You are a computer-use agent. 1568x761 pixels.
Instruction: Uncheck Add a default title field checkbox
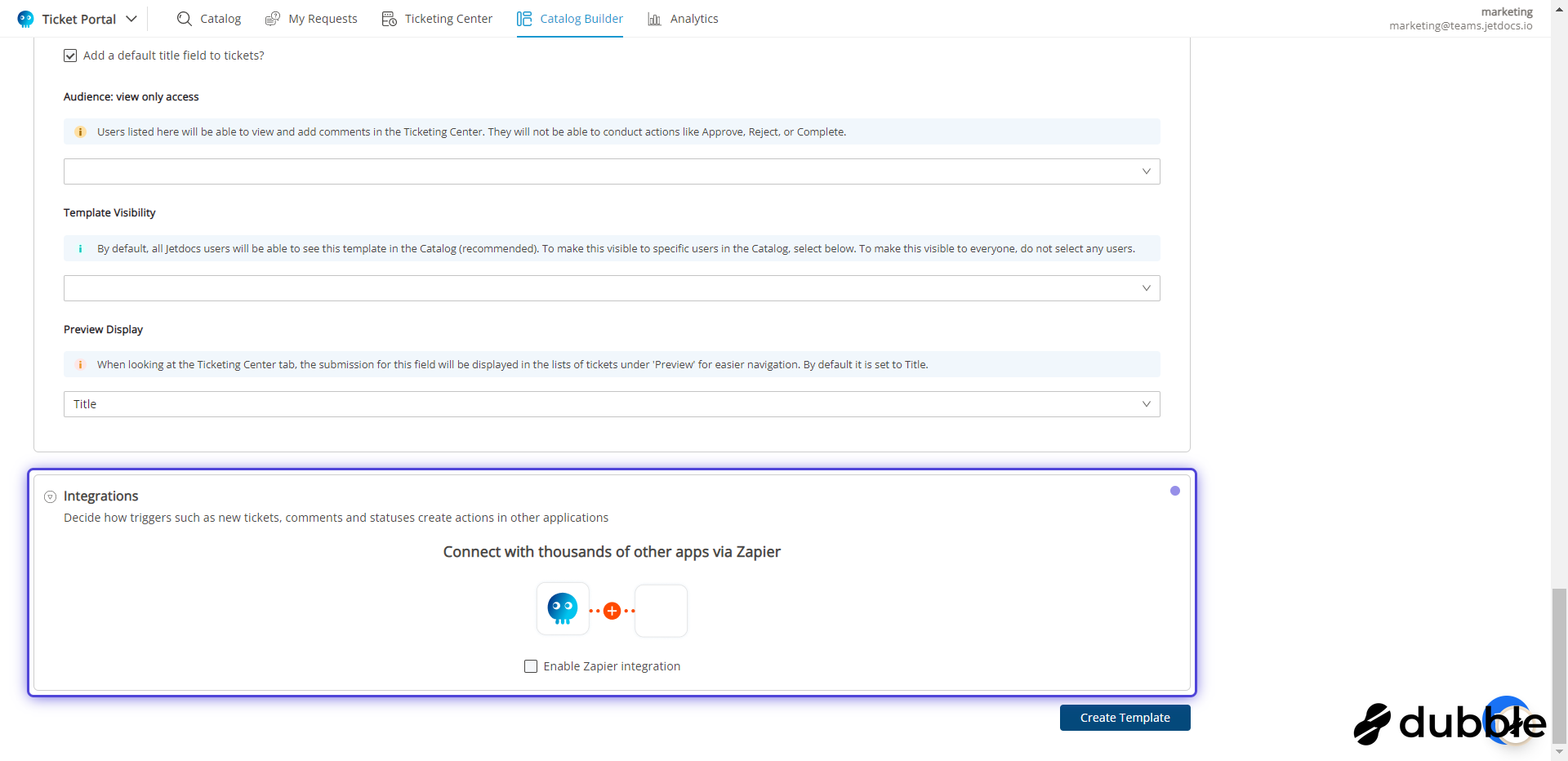(x=70, y=56)
